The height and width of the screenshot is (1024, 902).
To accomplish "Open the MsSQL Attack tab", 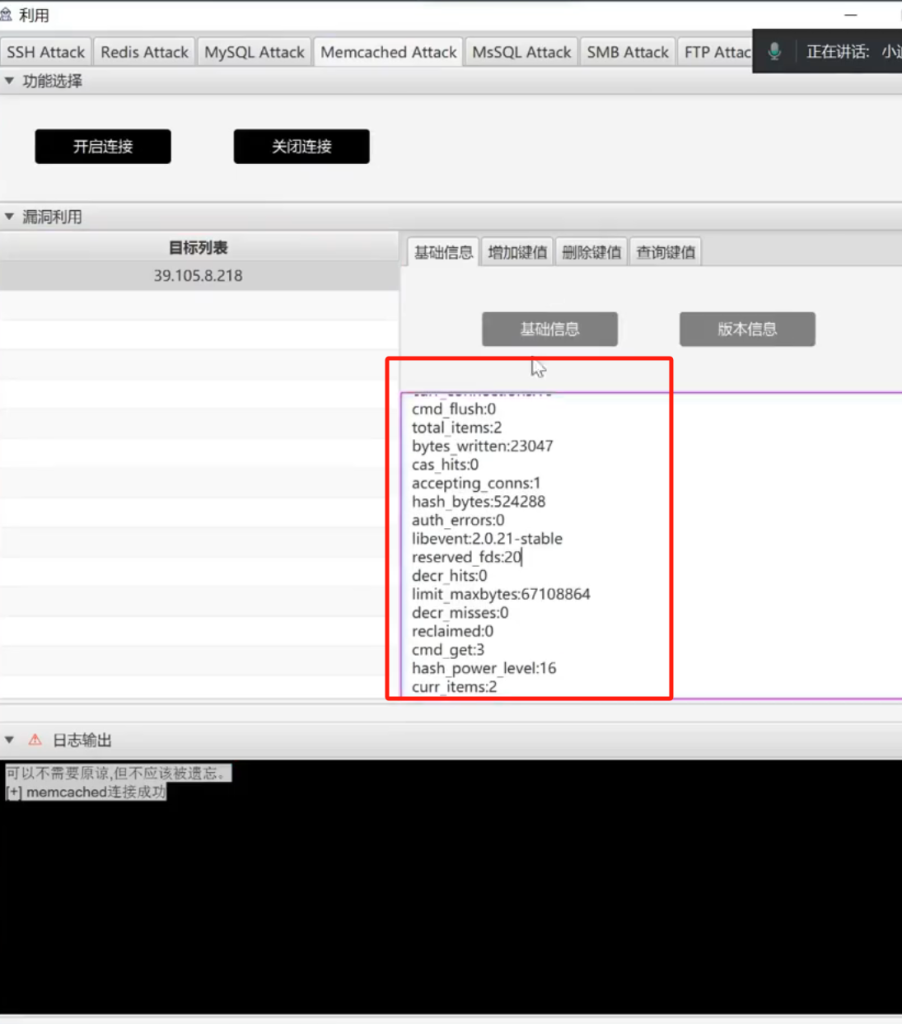I will (x=521, y=52).
